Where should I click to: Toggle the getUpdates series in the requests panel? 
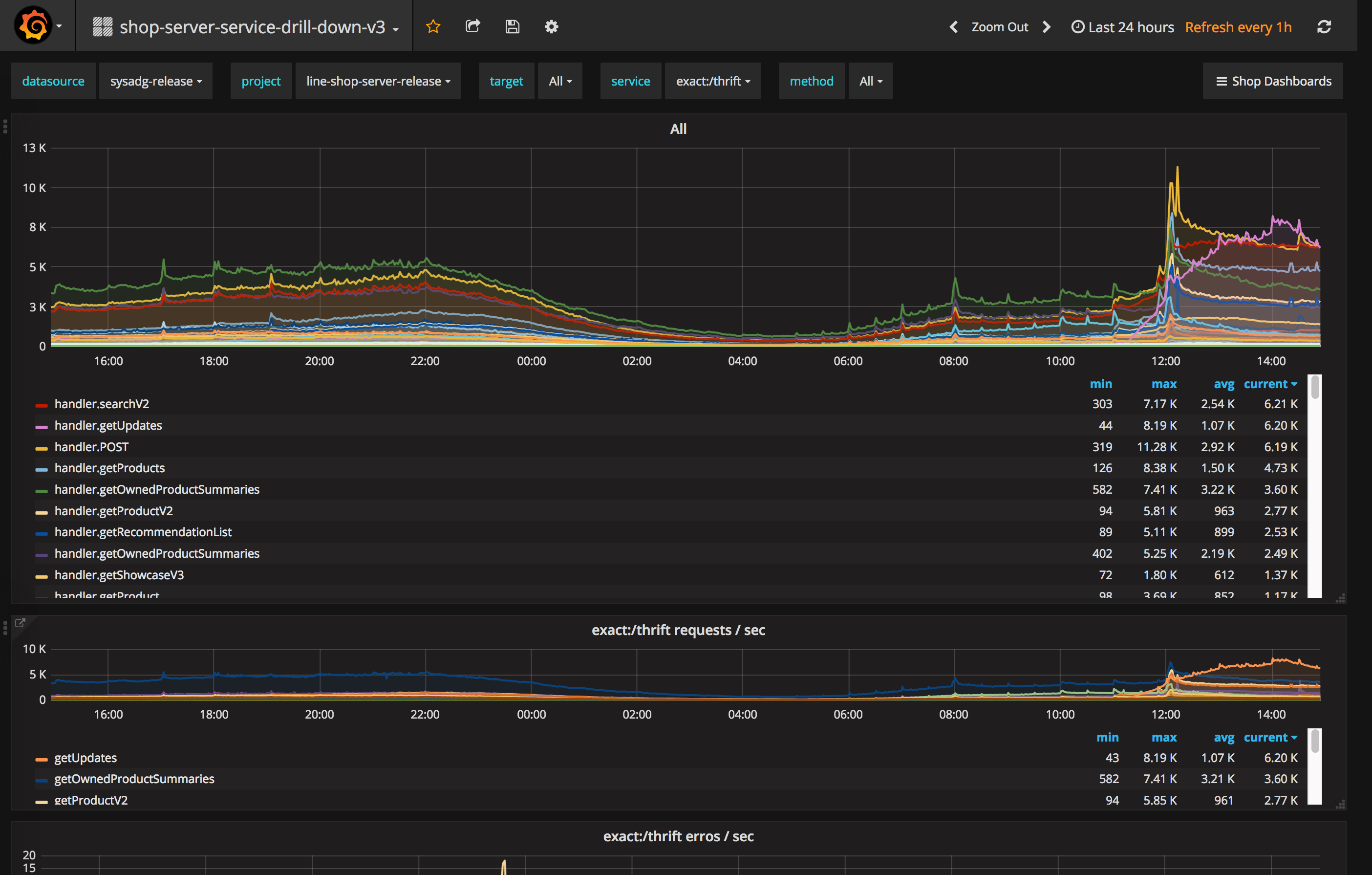(x=86, y=758)
